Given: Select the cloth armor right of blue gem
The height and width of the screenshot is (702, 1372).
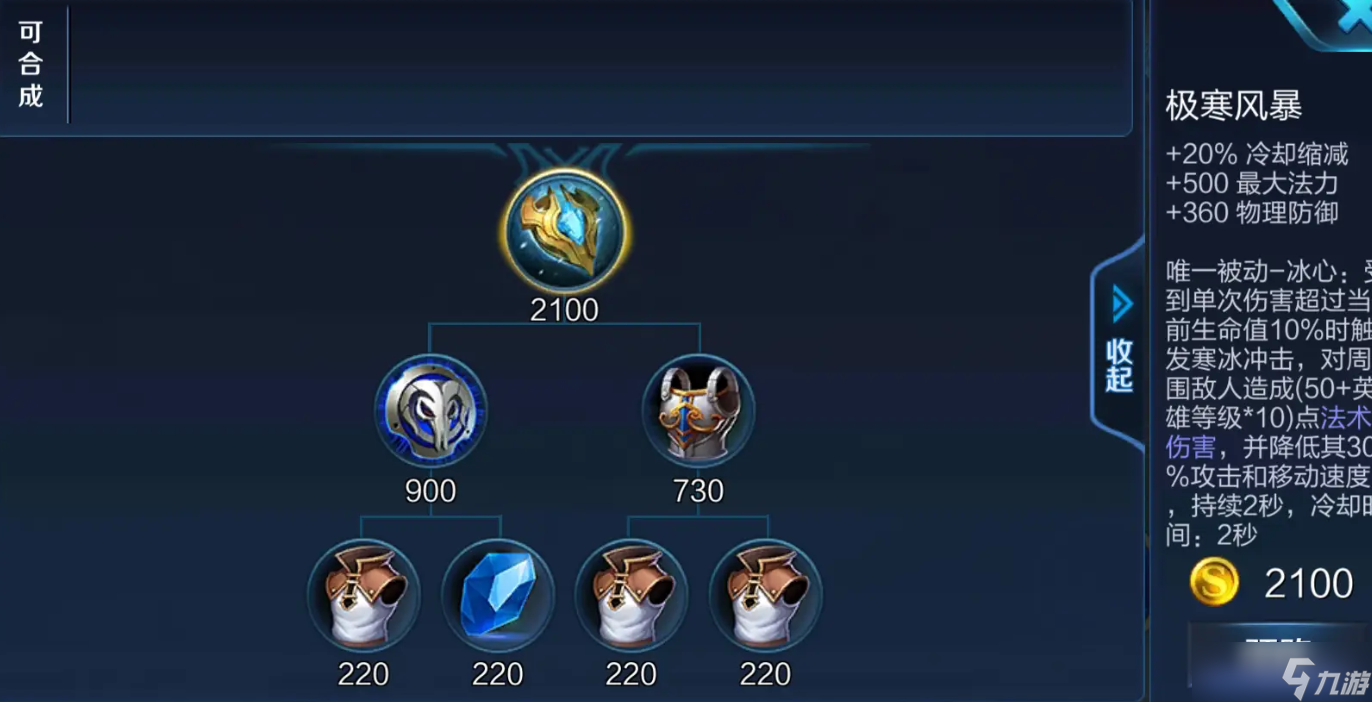Looking at the screenshot, I should [631, 596].
